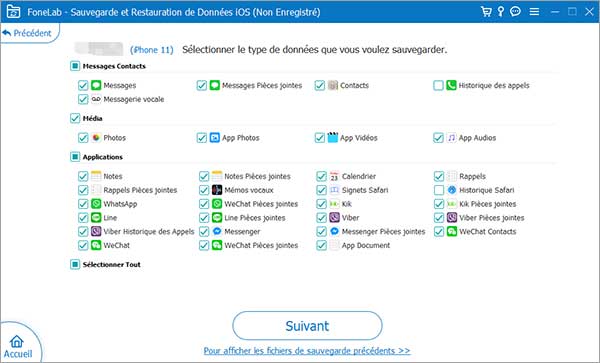The width and height of the screenshot is (600, 363).
Task: Click the Calendrier calendar icon
Action: pyautogui.click(x=334, y=176)
